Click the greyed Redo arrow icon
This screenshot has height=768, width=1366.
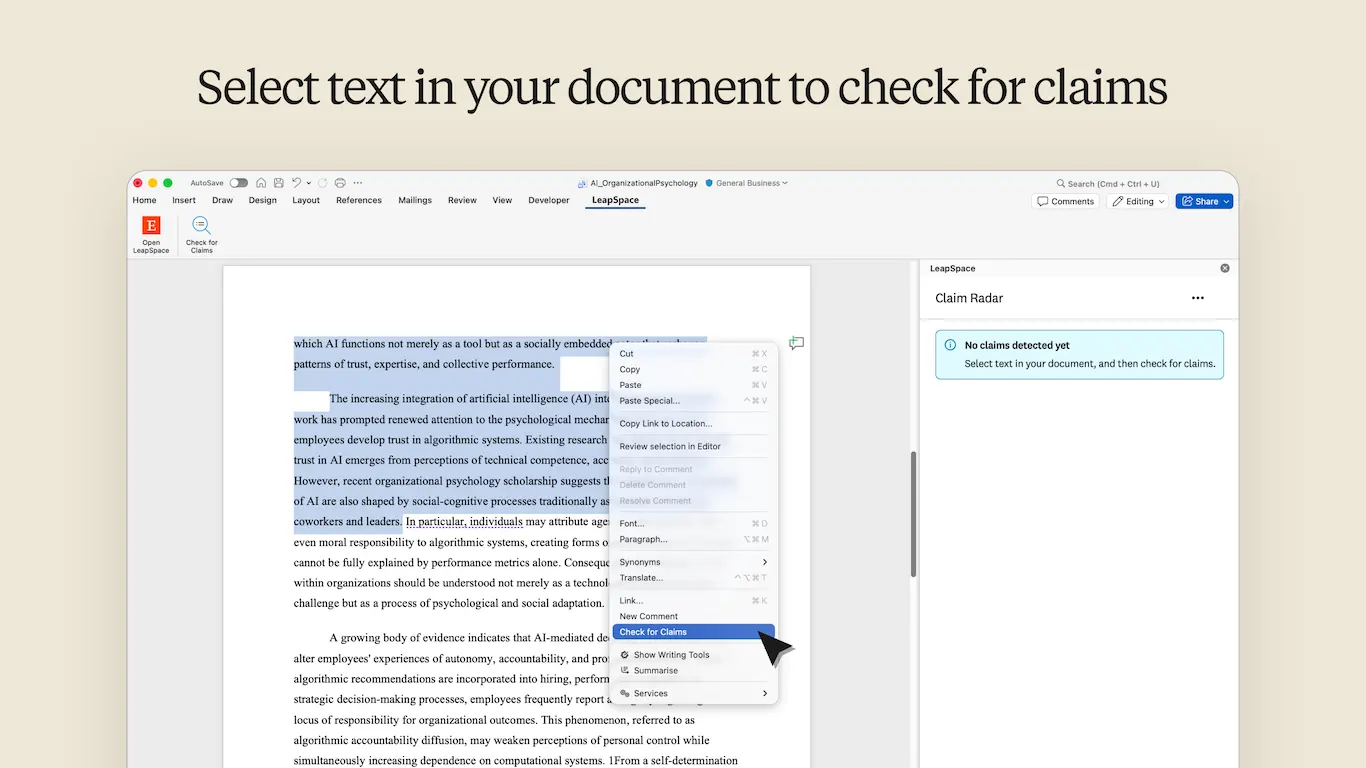322,183
